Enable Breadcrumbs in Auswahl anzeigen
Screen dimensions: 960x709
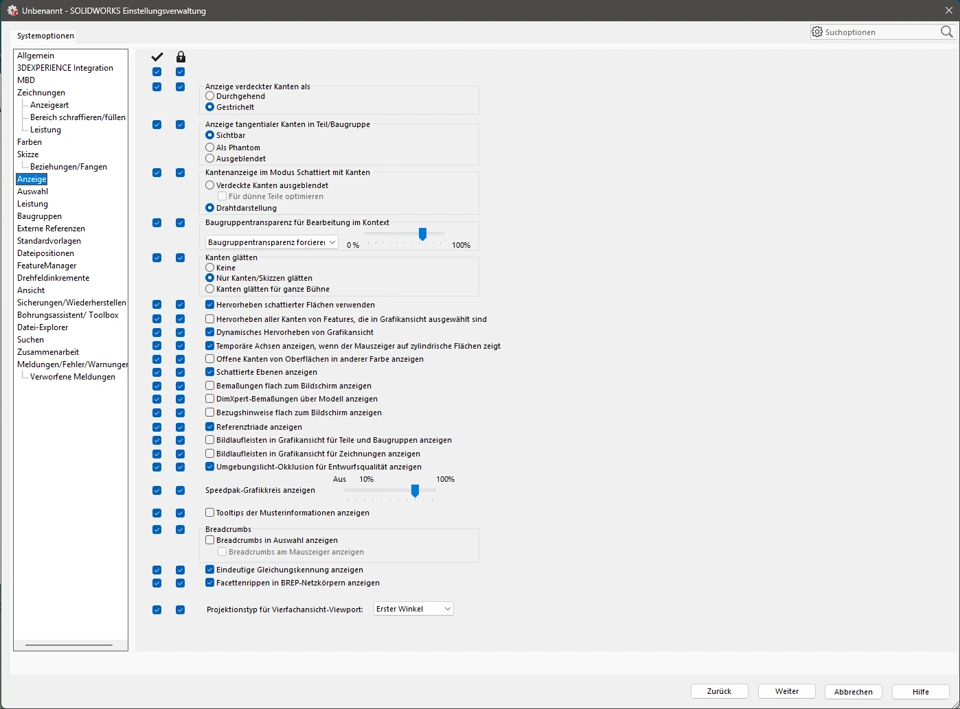click(210, 541)
